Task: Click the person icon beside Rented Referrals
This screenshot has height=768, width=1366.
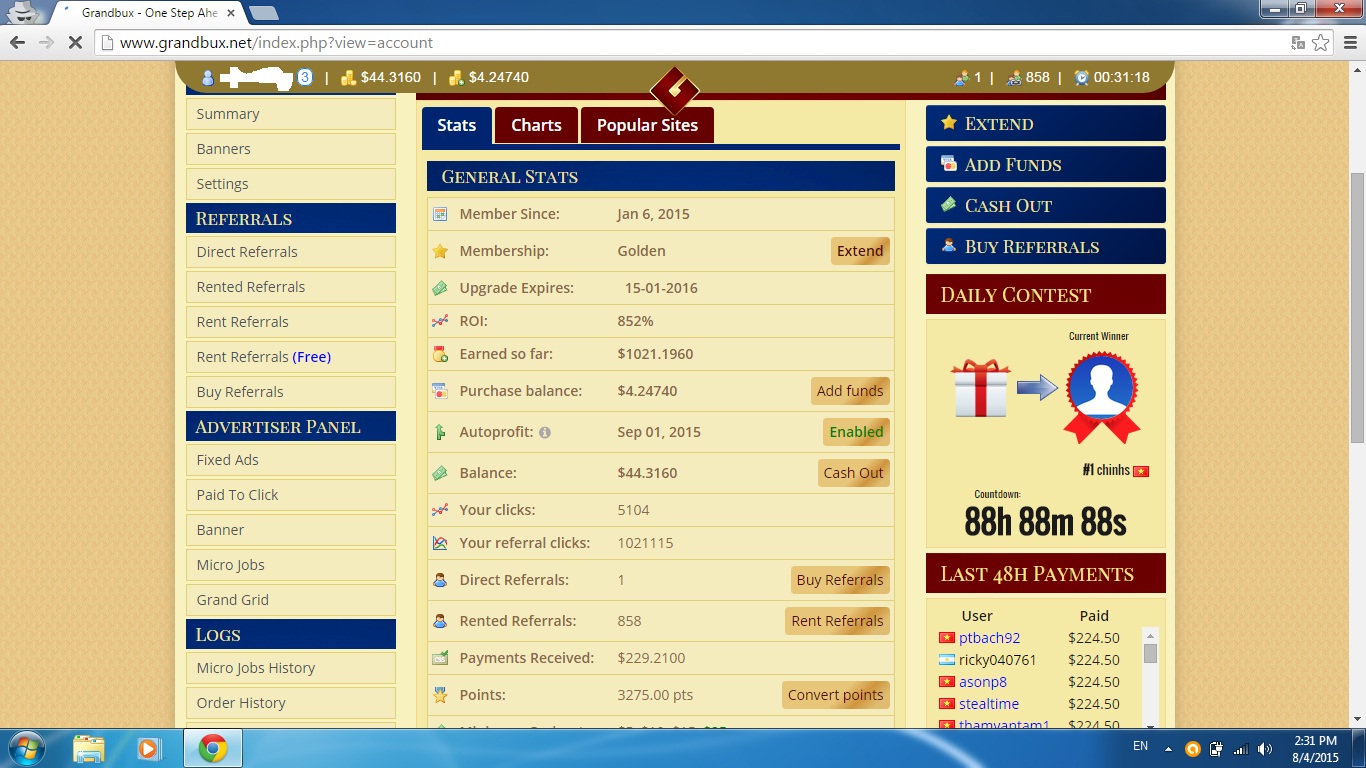Action: pos(440,621)
